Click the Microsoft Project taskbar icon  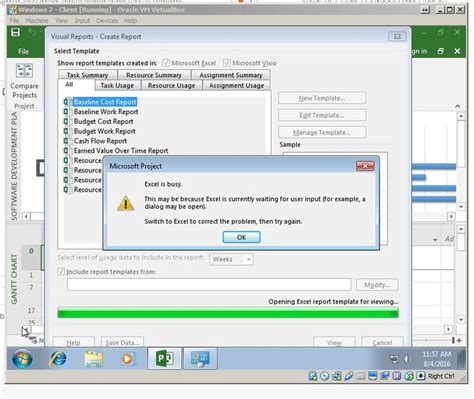coord(165,359)
